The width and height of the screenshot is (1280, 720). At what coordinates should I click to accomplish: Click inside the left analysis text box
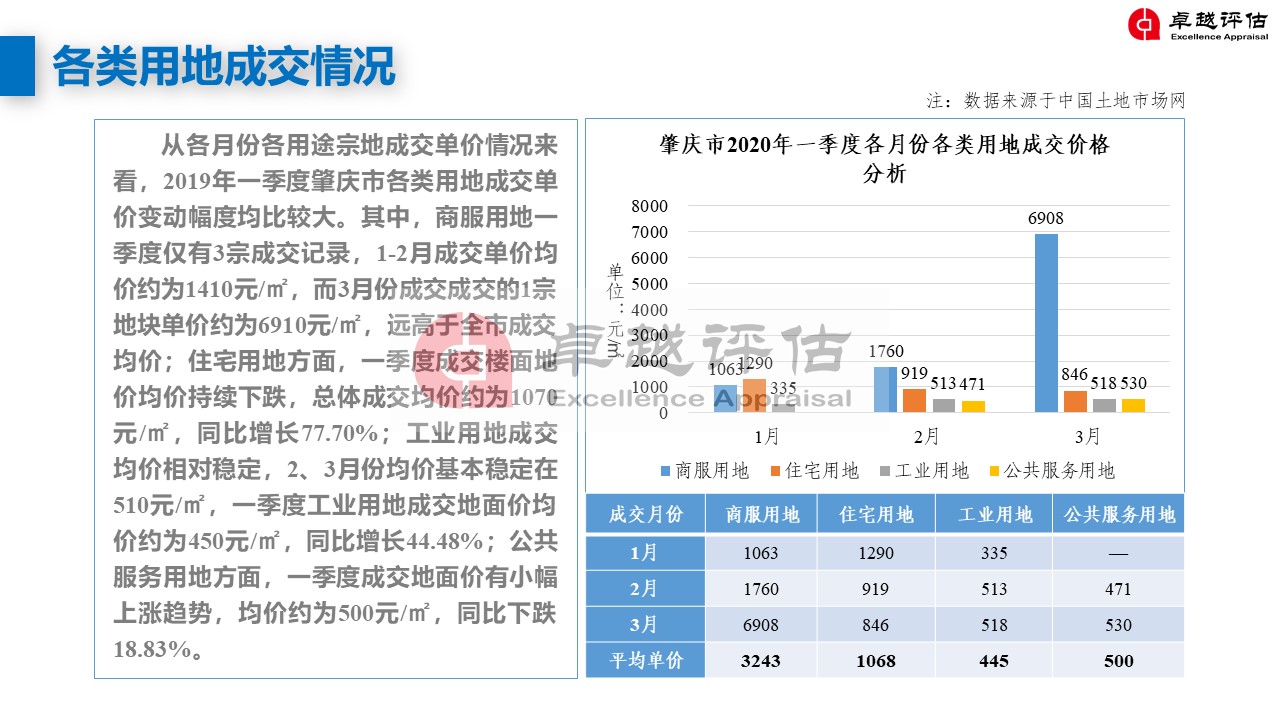[335, 400]
